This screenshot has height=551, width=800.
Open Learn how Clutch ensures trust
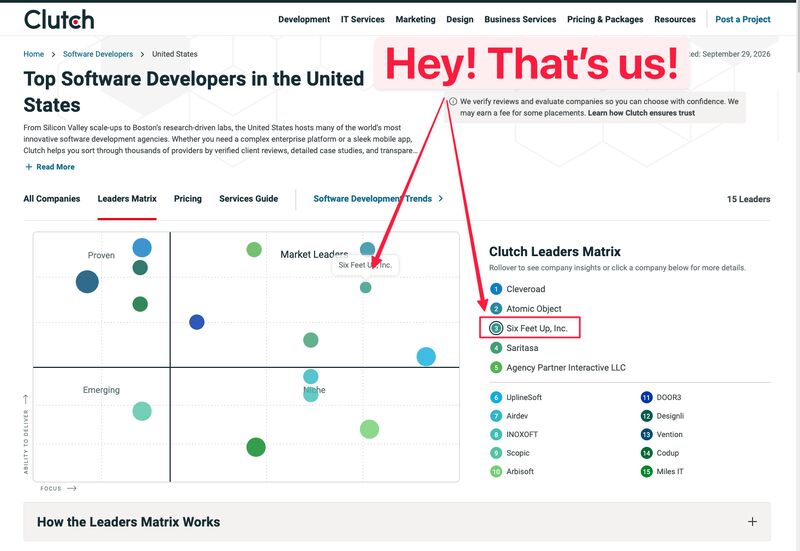pos(641,113)
